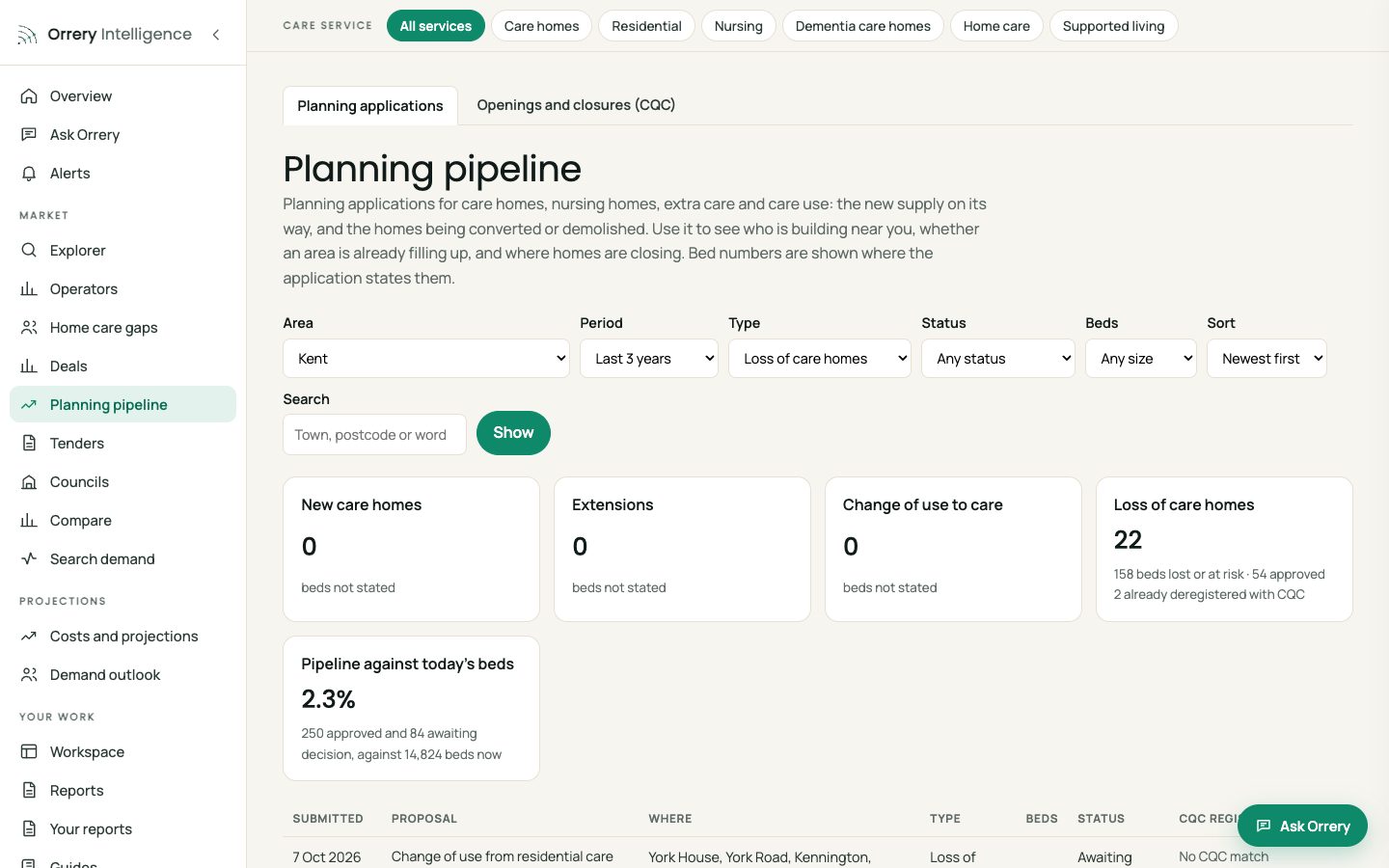The image size is (1389, 868).
Task: Select the Care homes filter chip
Action: 542,26
